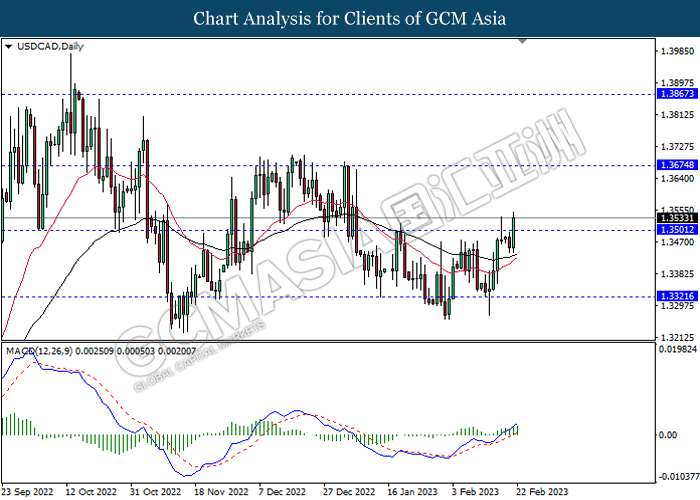Screen dimensions: 700x500
Task: Click the Chart Analysis for Clients of GCM Asia heading
Action: [350, 18]
